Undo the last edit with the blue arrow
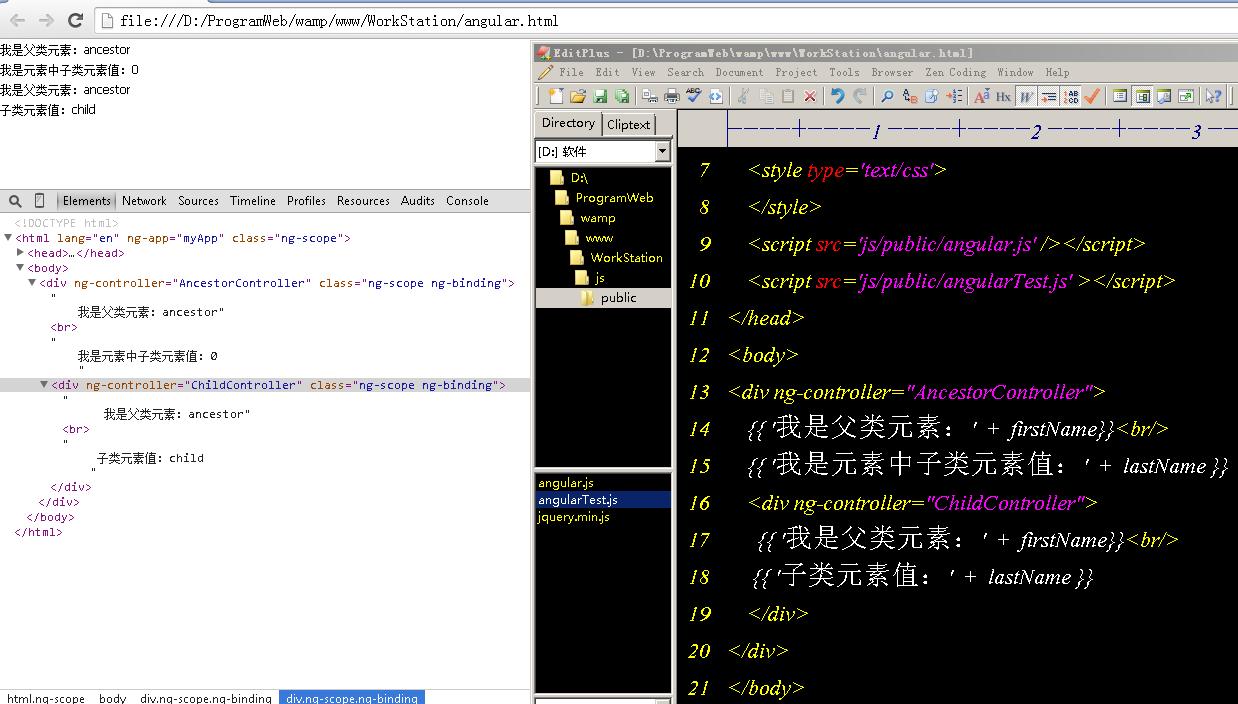The height and width of the screenshot is (704, 1238). pos(838,96)
